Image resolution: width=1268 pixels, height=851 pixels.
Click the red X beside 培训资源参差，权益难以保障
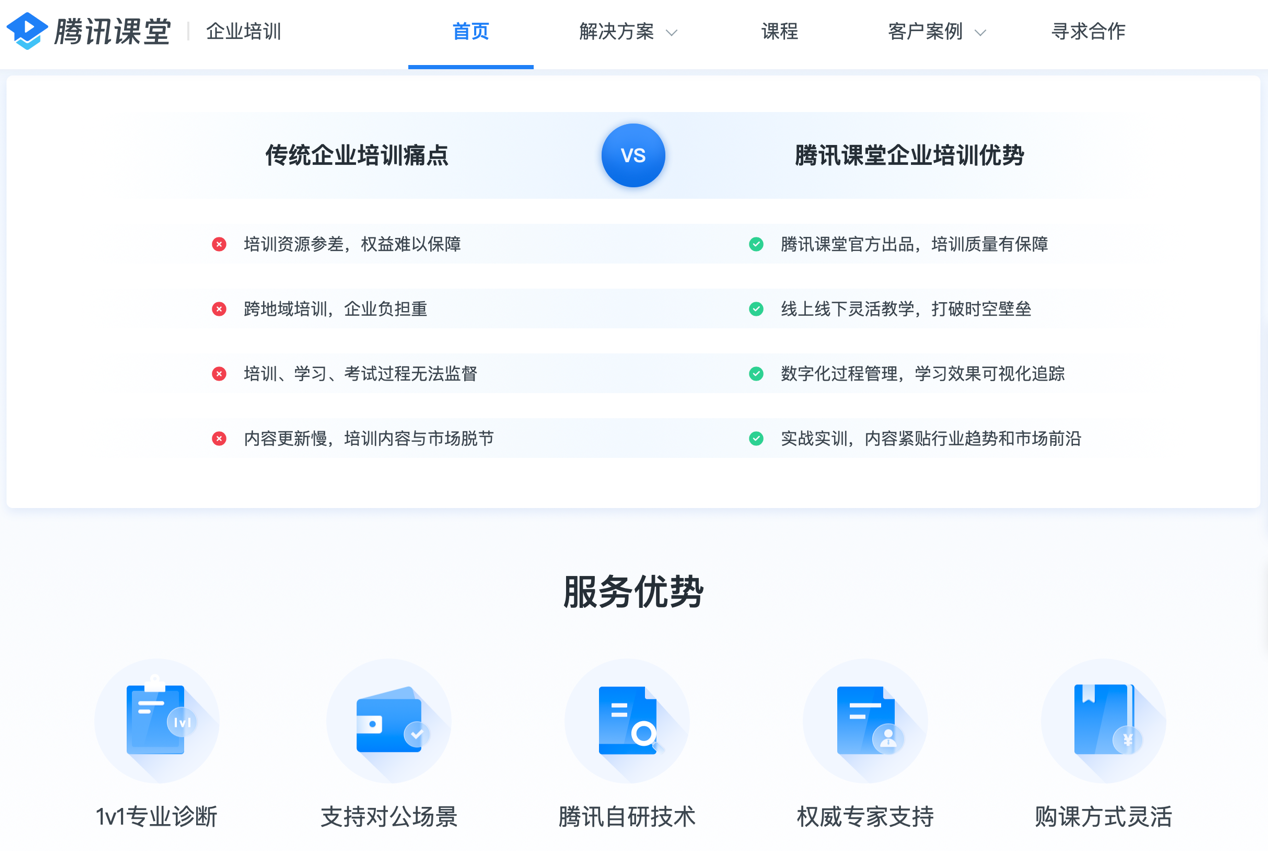[x=219, y=243]
